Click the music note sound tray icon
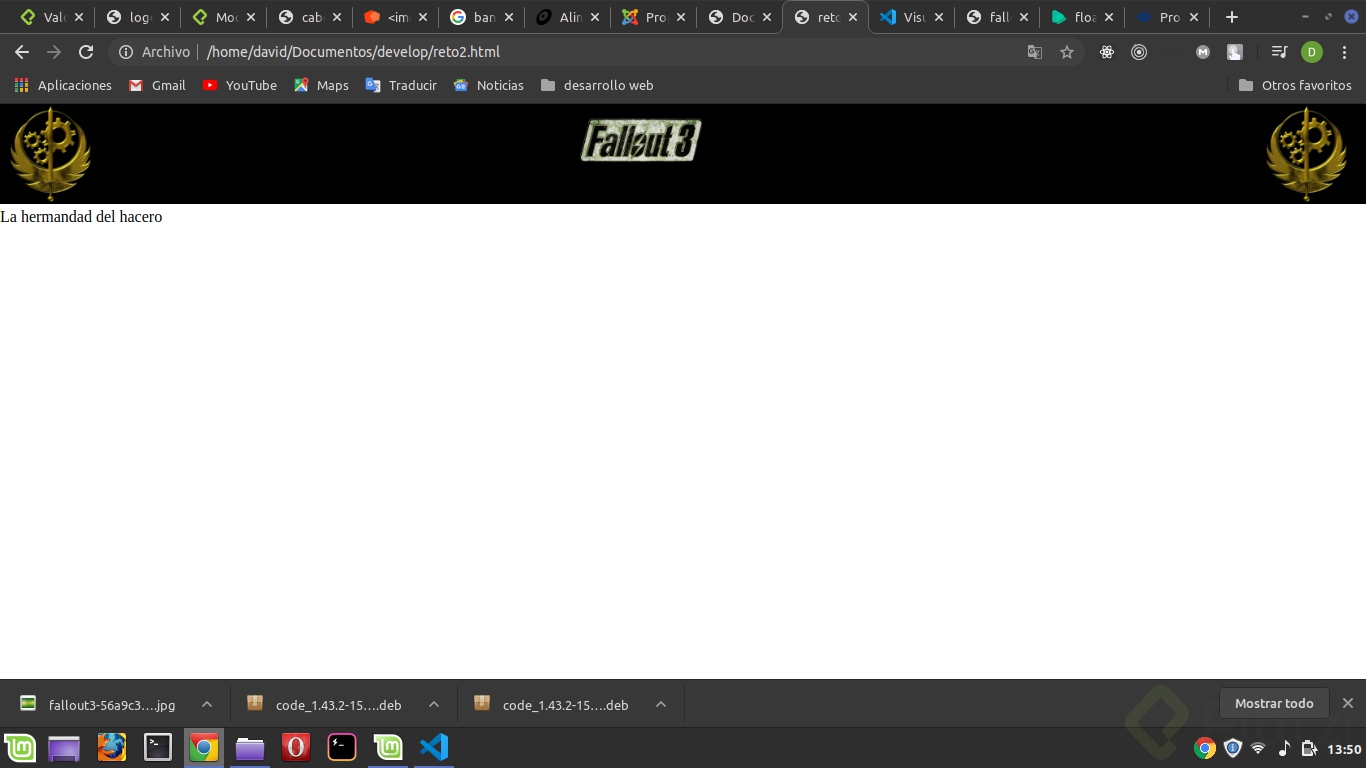 click(x=1284, y=748)
